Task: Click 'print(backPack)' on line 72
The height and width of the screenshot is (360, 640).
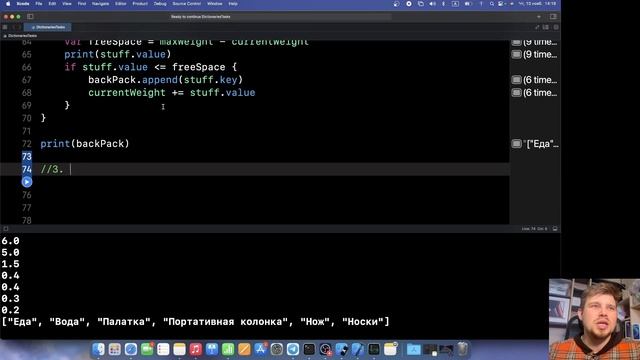Action: coord(84,144)
